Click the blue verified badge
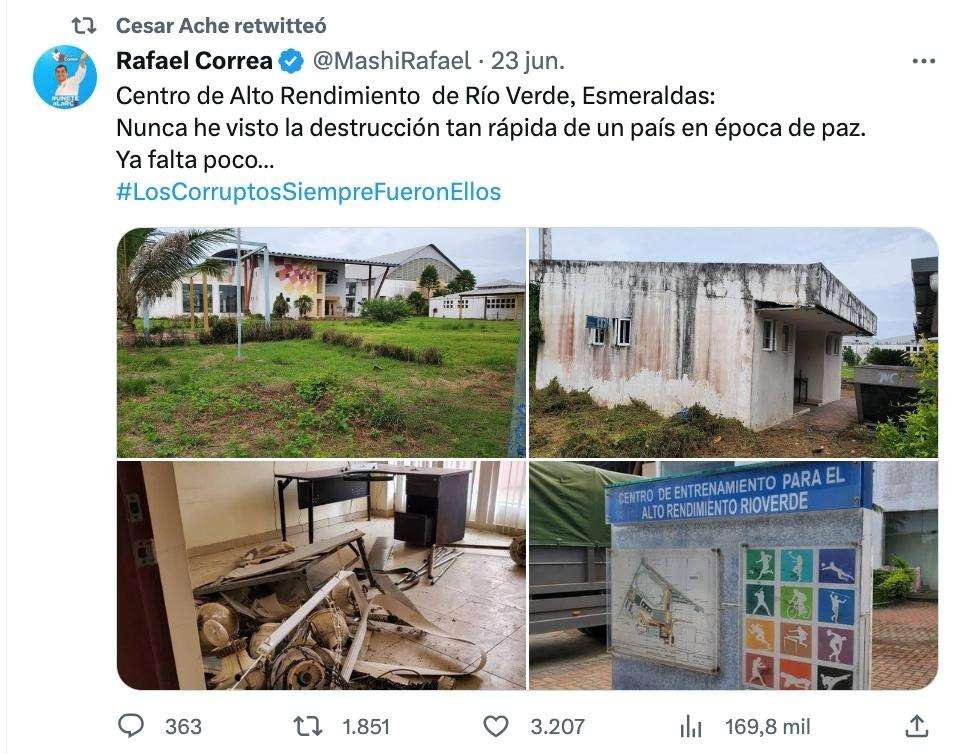The height and width of the screenshot is (754, 954). (x=291, y=61)
